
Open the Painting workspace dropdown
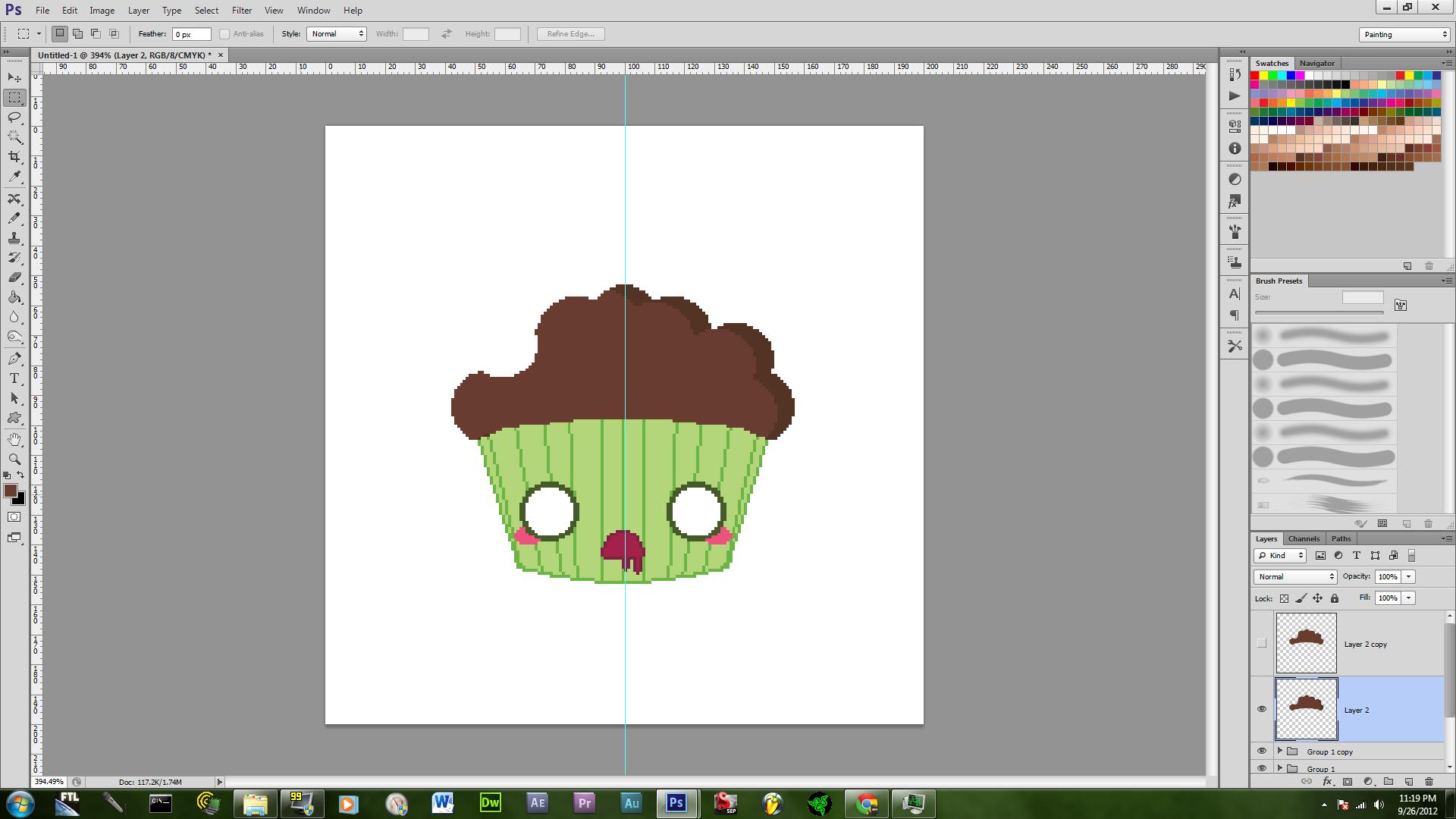tap(1404, 35)
